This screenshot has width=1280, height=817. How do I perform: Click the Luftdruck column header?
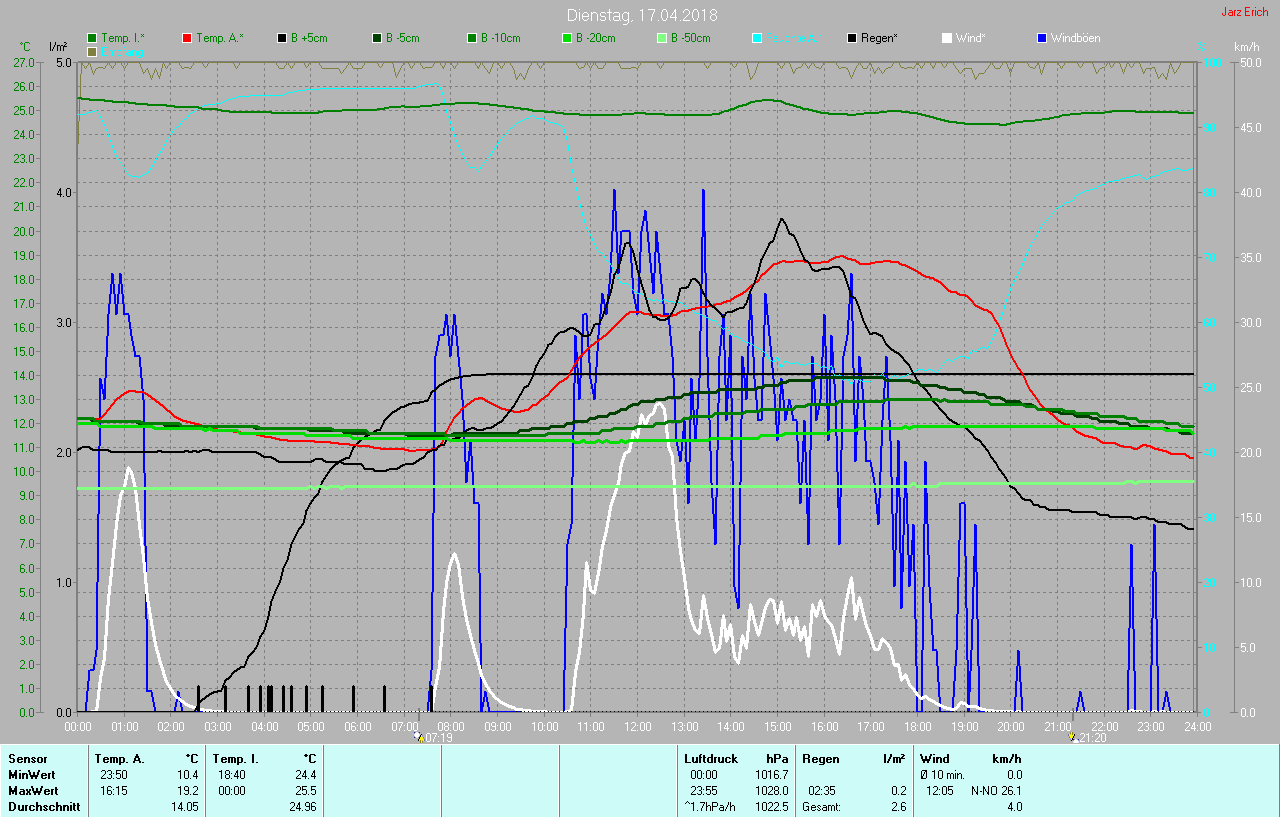coord(710,759)
